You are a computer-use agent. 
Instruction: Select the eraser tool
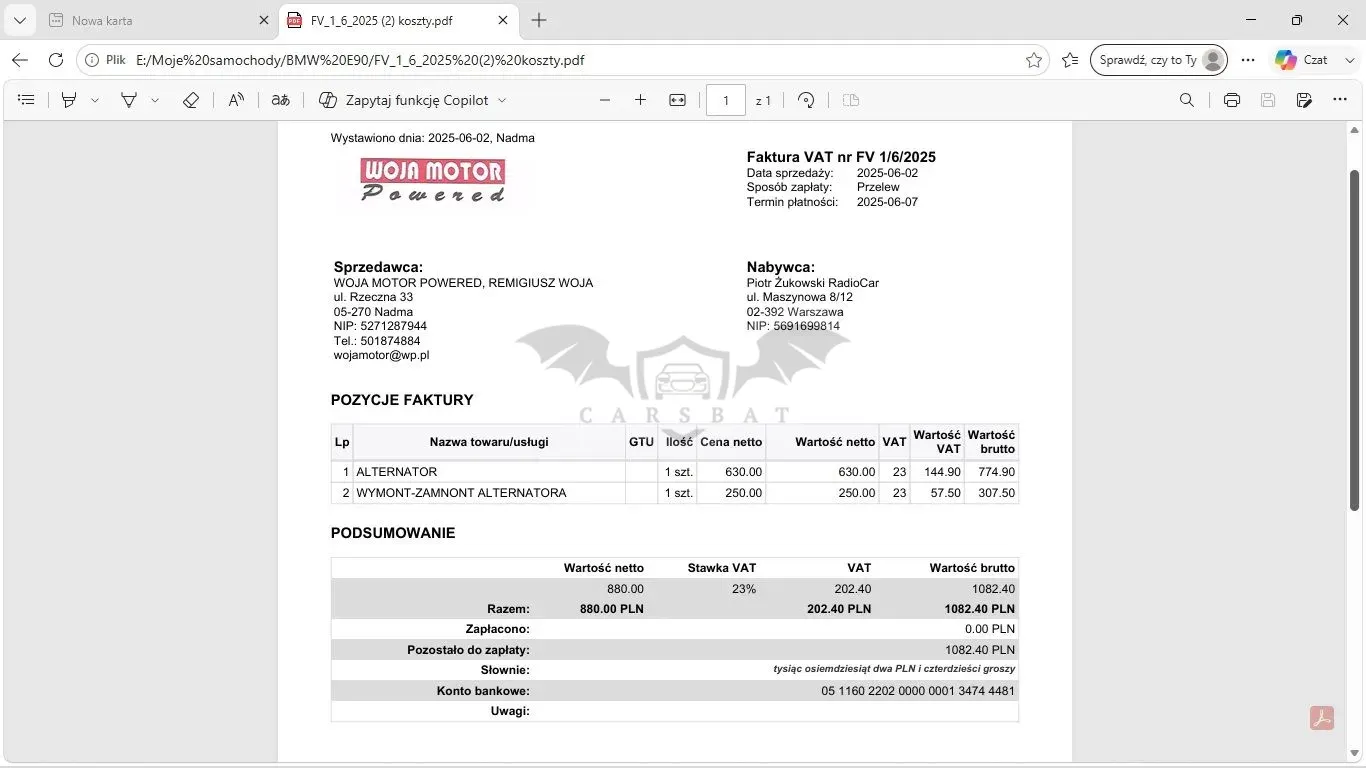tap(191, 100)
